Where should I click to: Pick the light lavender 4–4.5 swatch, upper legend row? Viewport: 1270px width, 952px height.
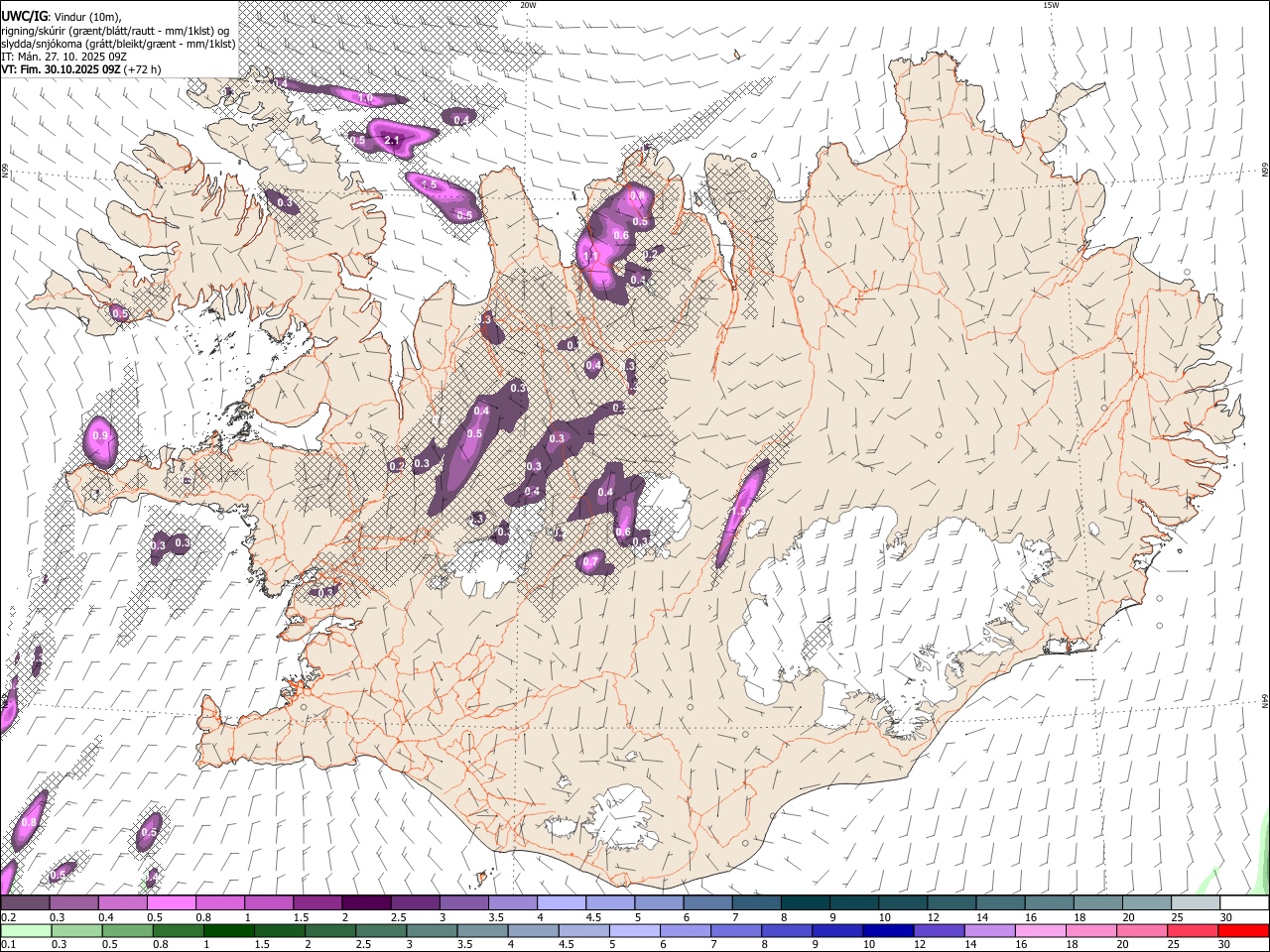click(x=561, y=903)
